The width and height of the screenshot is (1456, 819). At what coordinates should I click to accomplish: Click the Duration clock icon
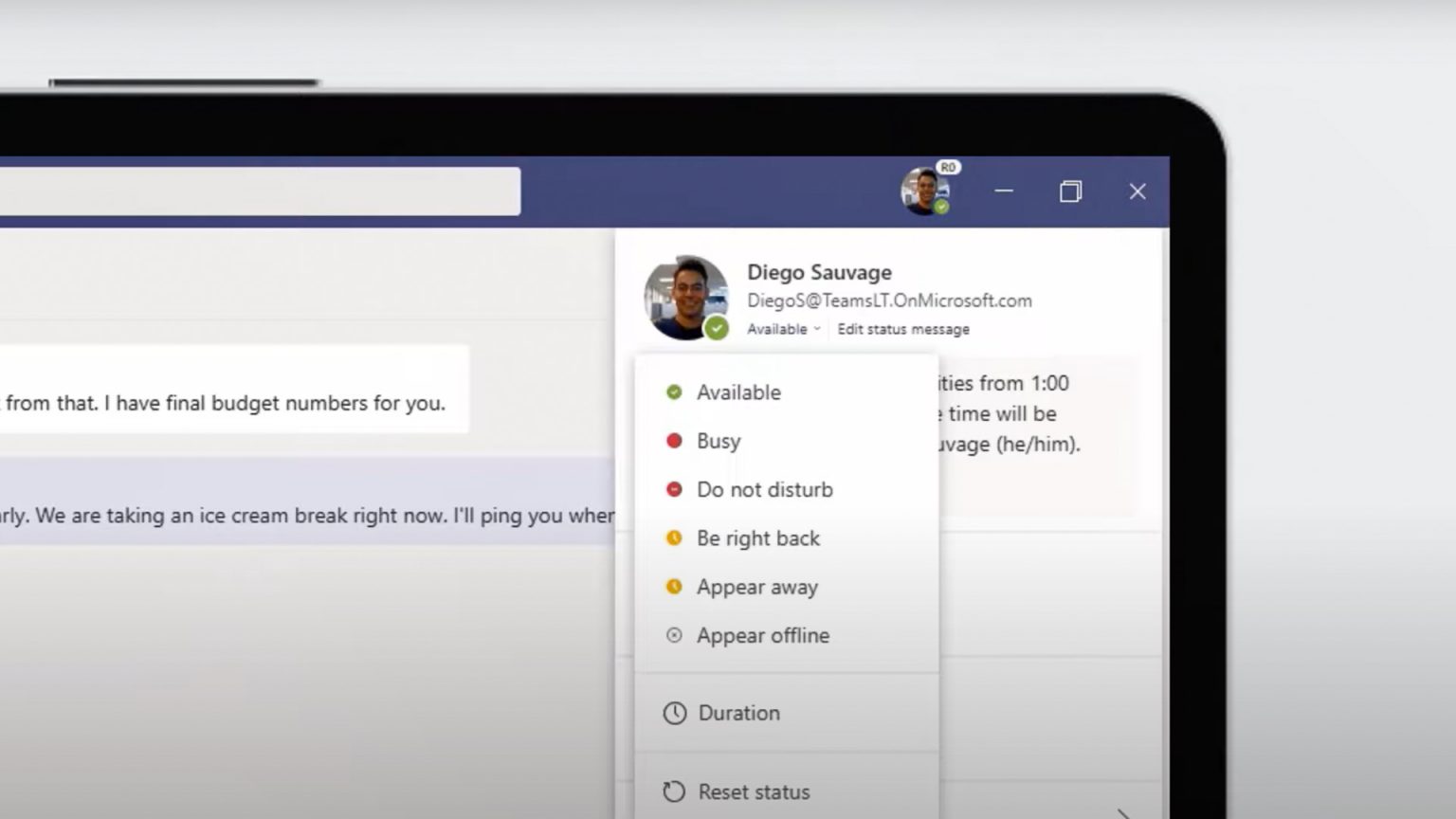tap(675, 713)
